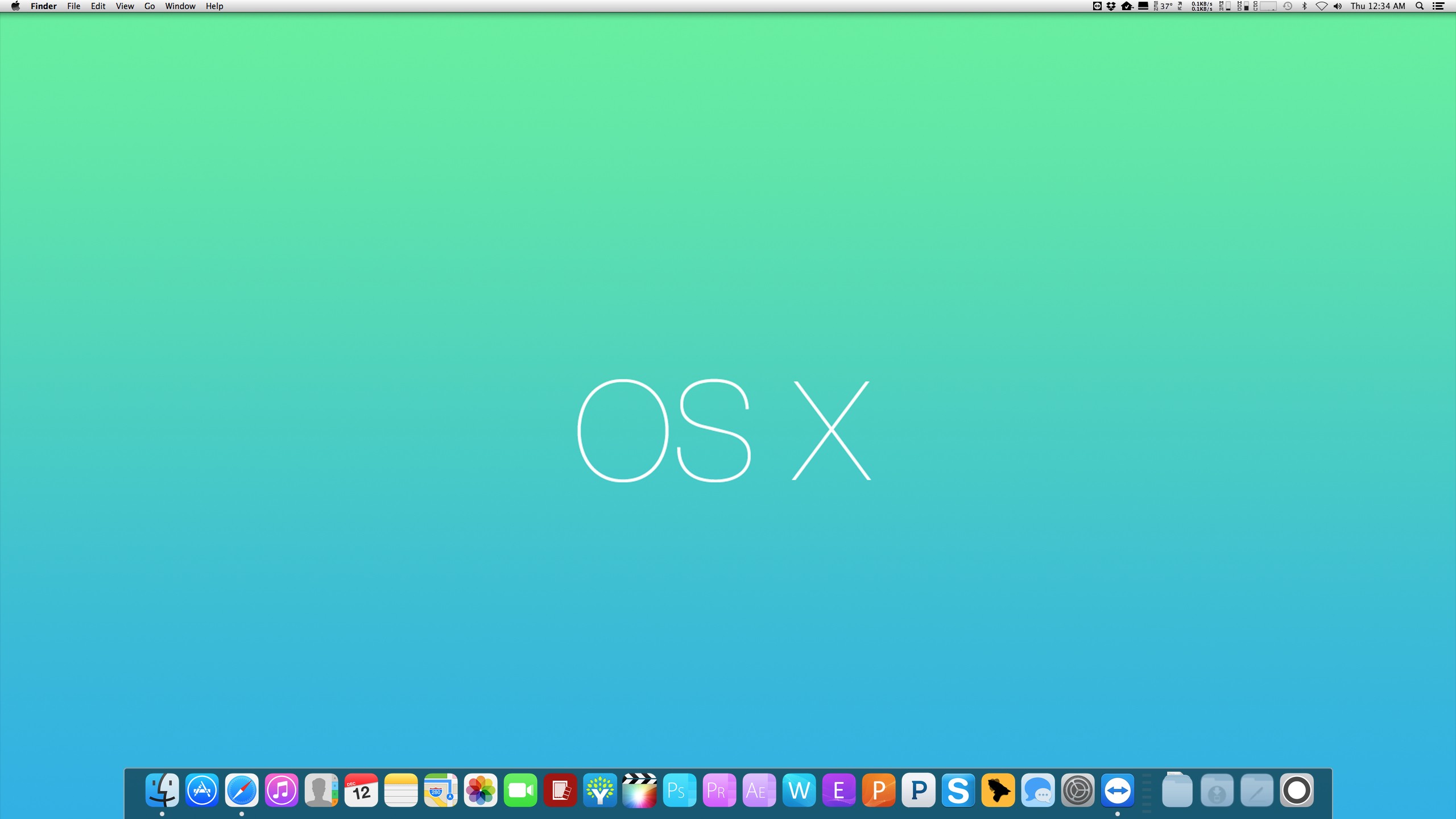Viewport: 1456px width, 819px height.
Task: Open the App Store dock icon
Action: pyautogui.click(x=202, y=790)
